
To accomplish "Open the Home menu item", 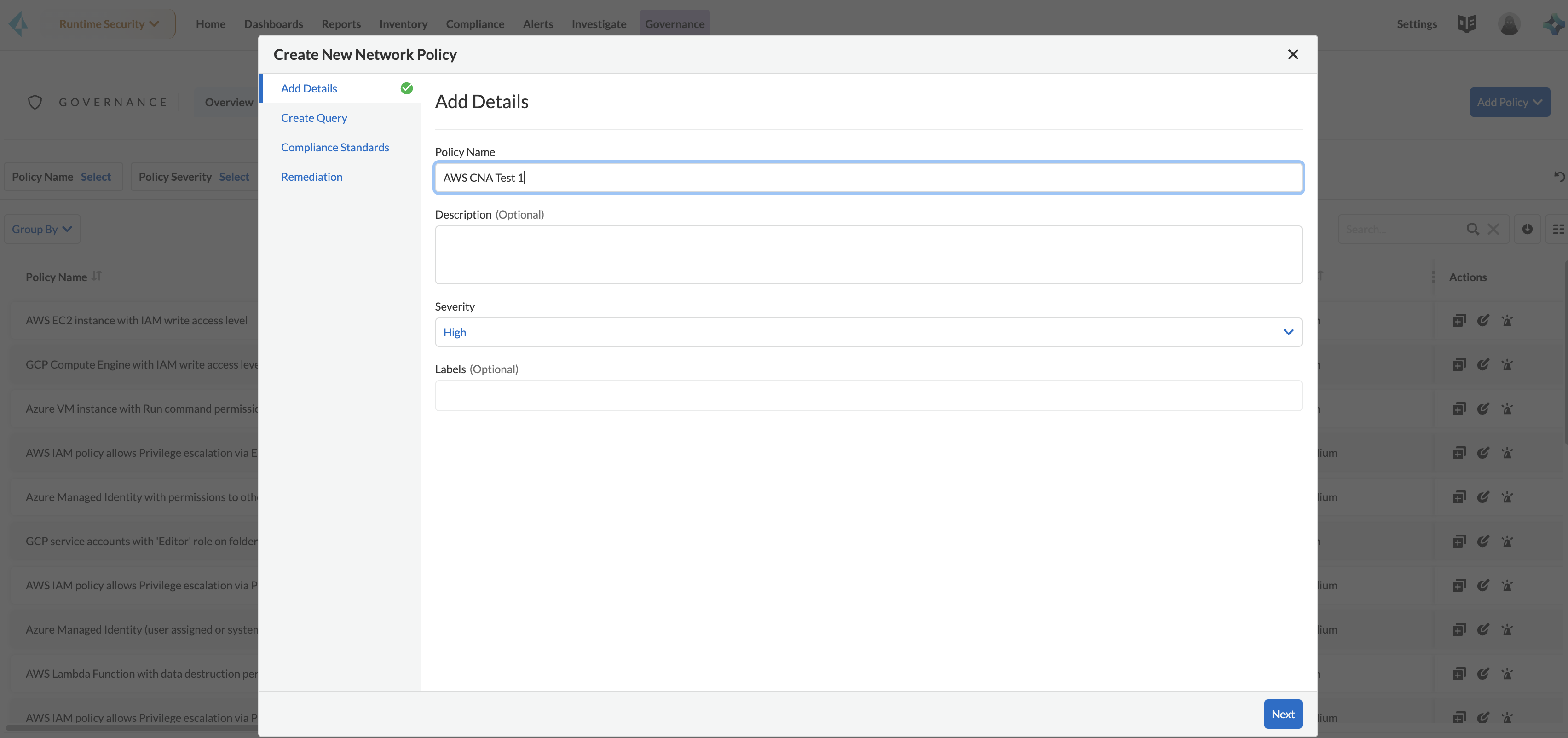I will [211, 24].
